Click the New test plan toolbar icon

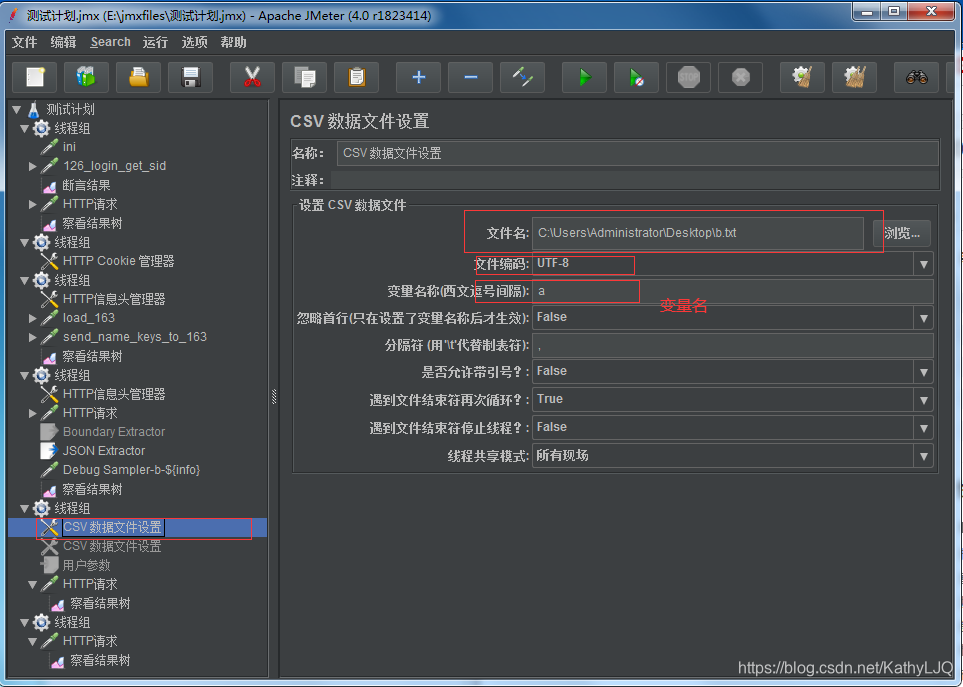[x=35, y=77]
